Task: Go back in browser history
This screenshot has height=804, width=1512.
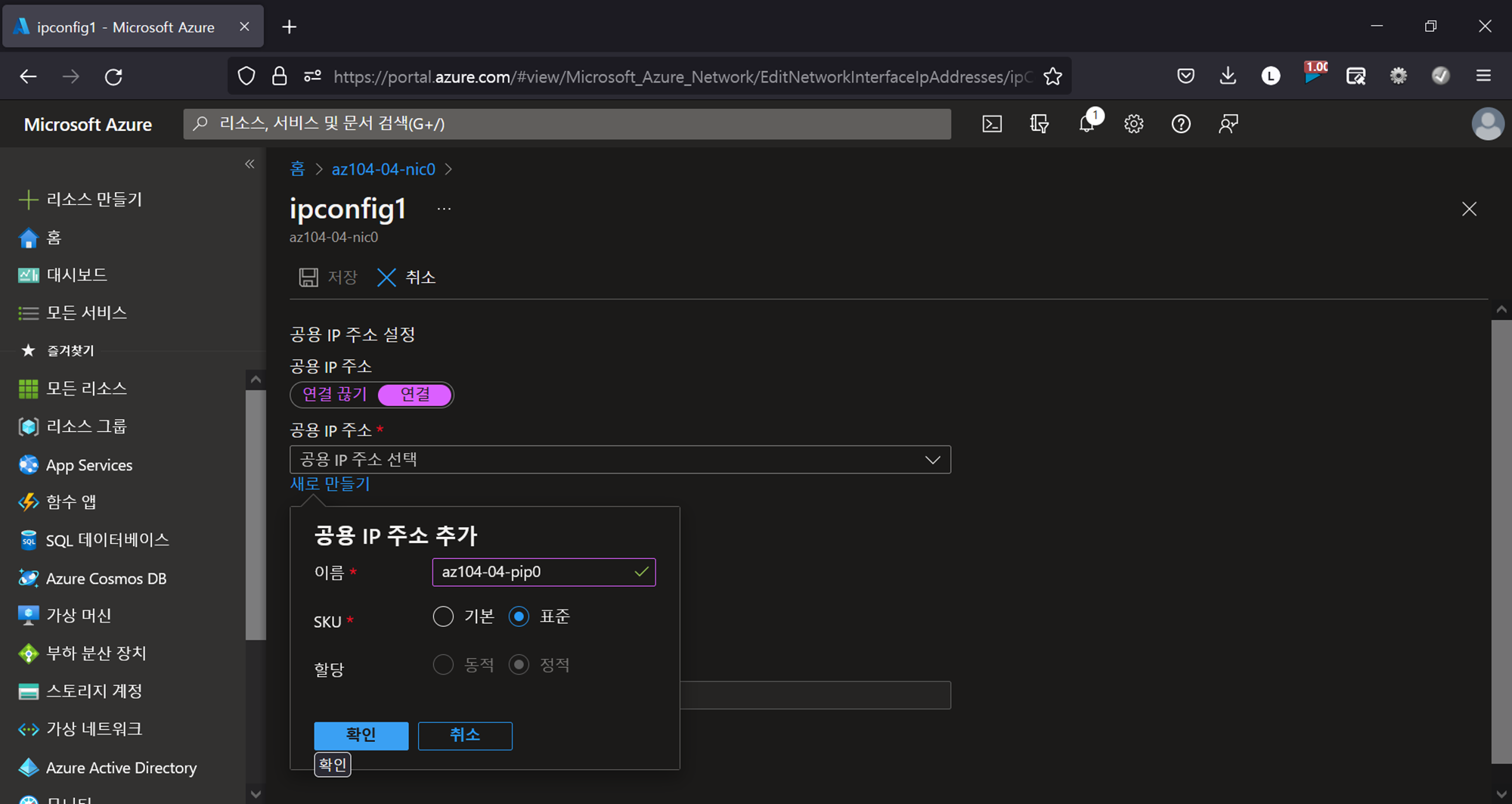Action: point(28,76)
